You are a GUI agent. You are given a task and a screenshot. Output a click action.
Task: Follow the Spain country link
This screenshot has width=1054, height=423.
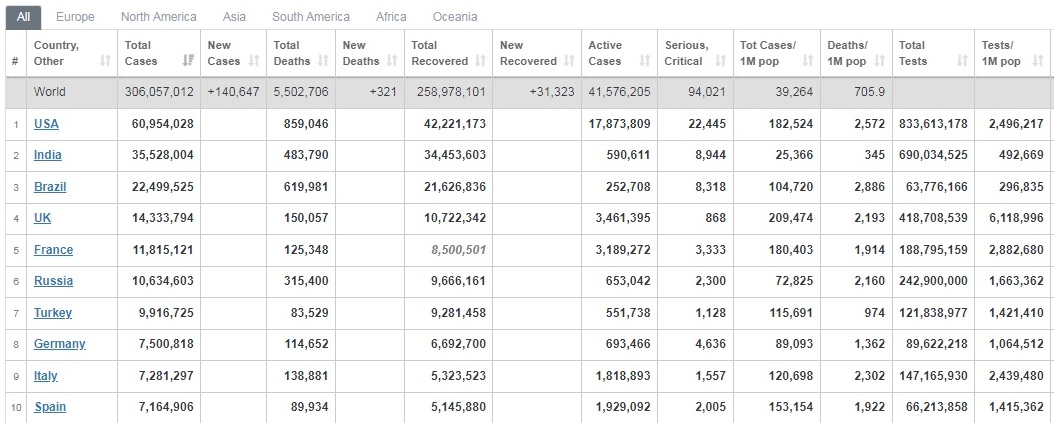coord(50,406)
